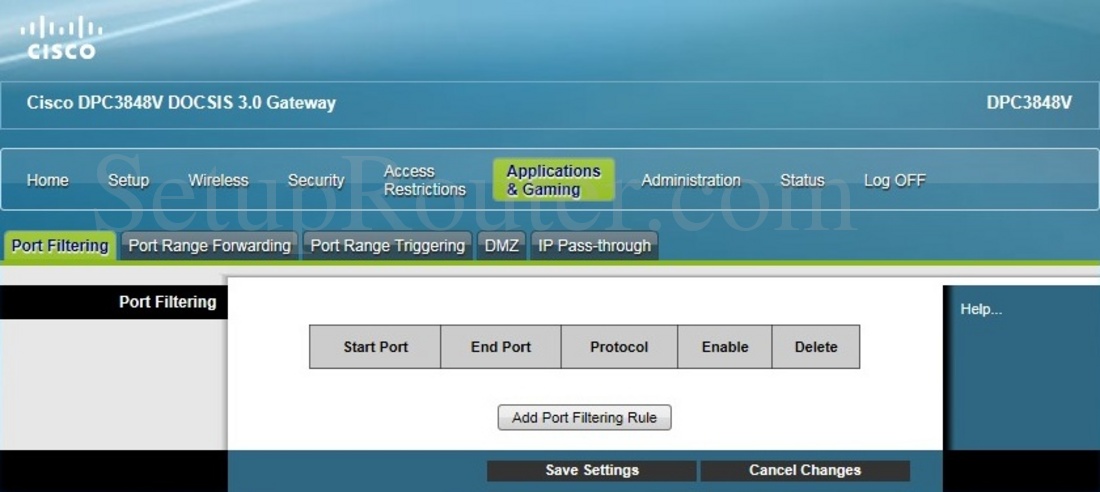Click the Protocol column header
This screenshot has width=1100, height=492.
tap(619, 347)
